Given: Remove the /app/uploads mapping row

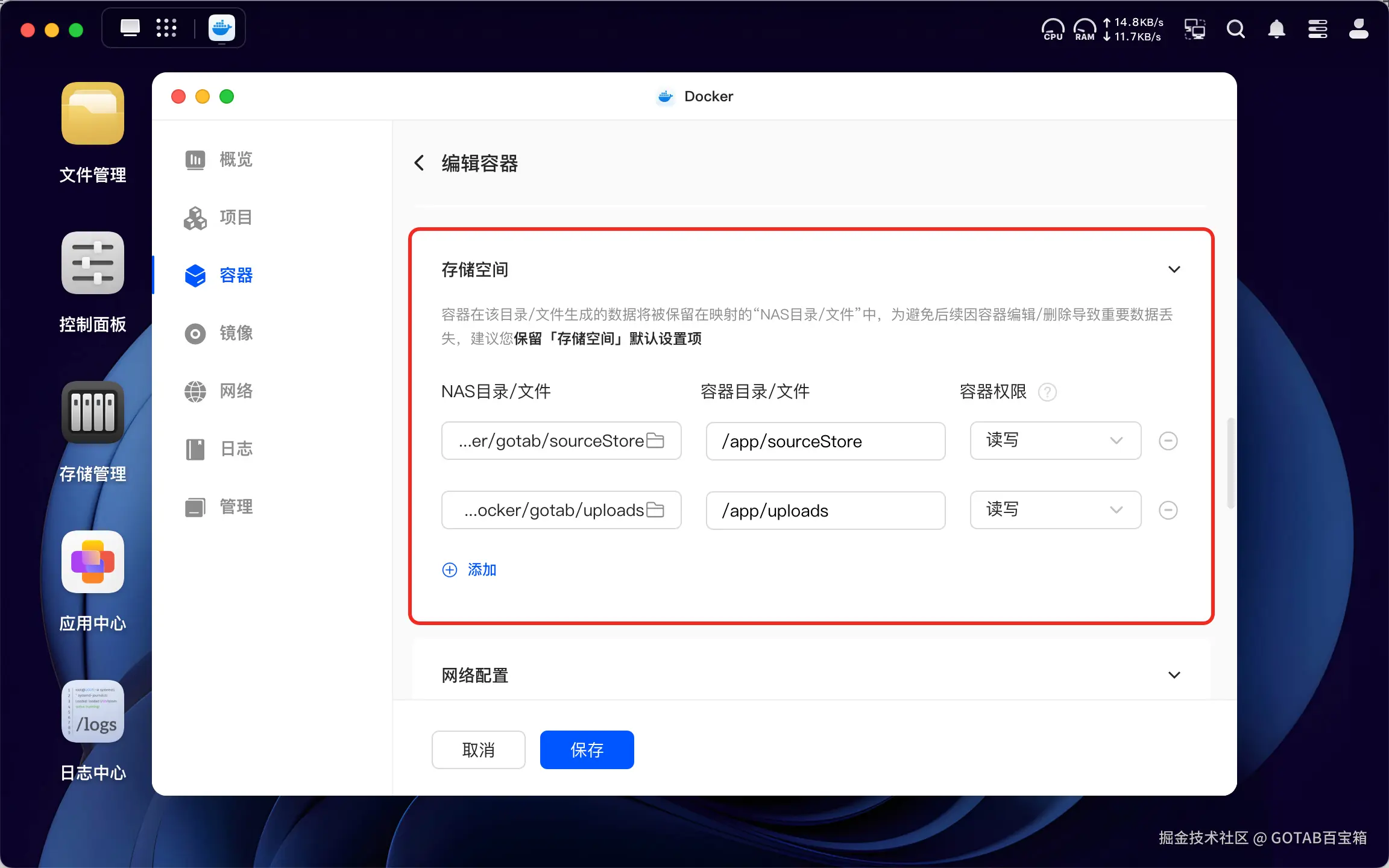Looking at the screenshot, I should (x=1168, y=510).
